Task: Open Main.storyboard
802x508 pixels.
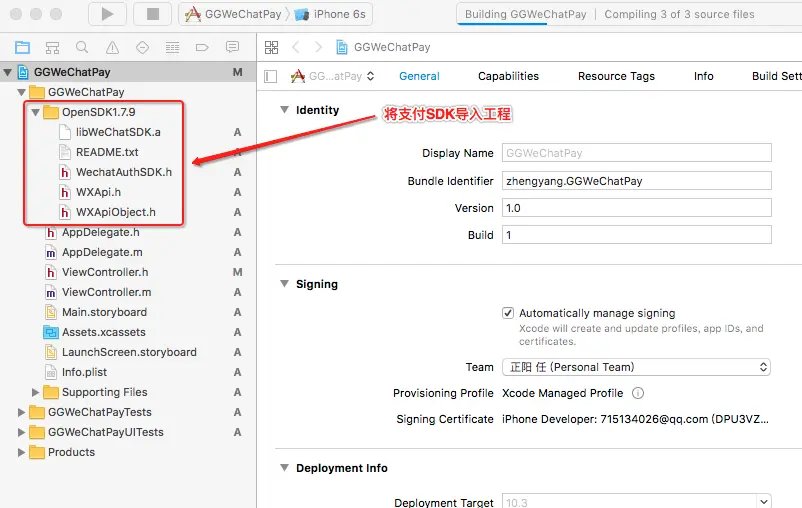Action: point(104,312)
